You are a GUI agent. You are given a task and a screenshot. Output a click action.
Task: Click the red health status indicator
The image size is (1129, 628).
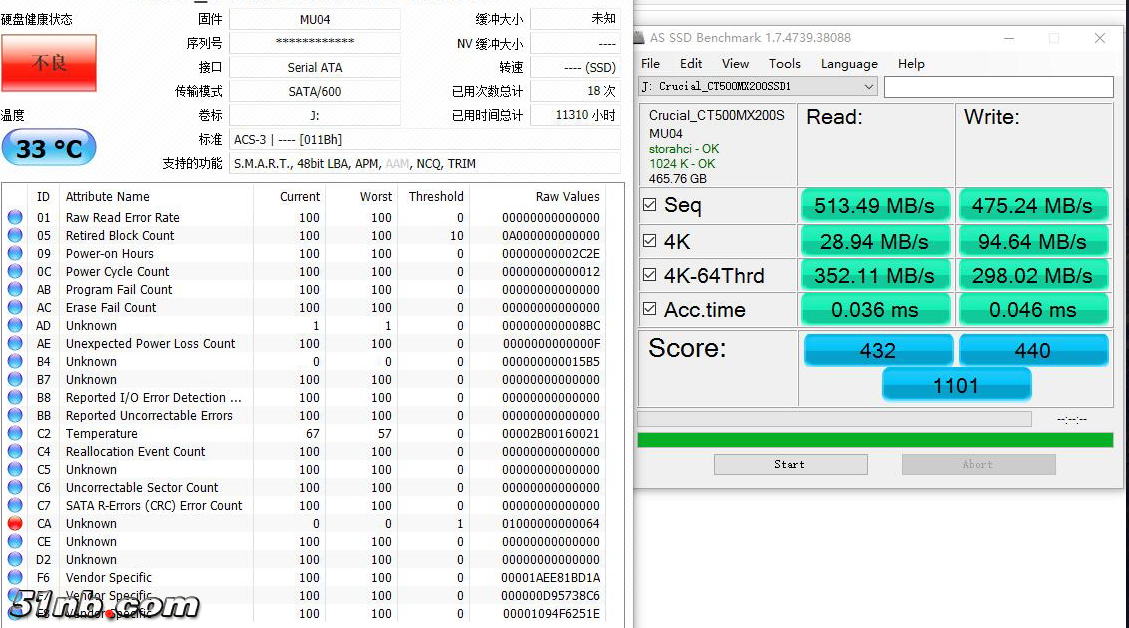pos(49,63)
